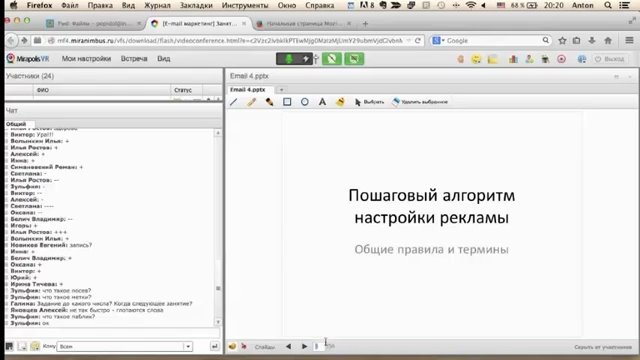This screenshot has height=360, width=640.
Task: Click the "Выход" exit button
Action: 610,59
